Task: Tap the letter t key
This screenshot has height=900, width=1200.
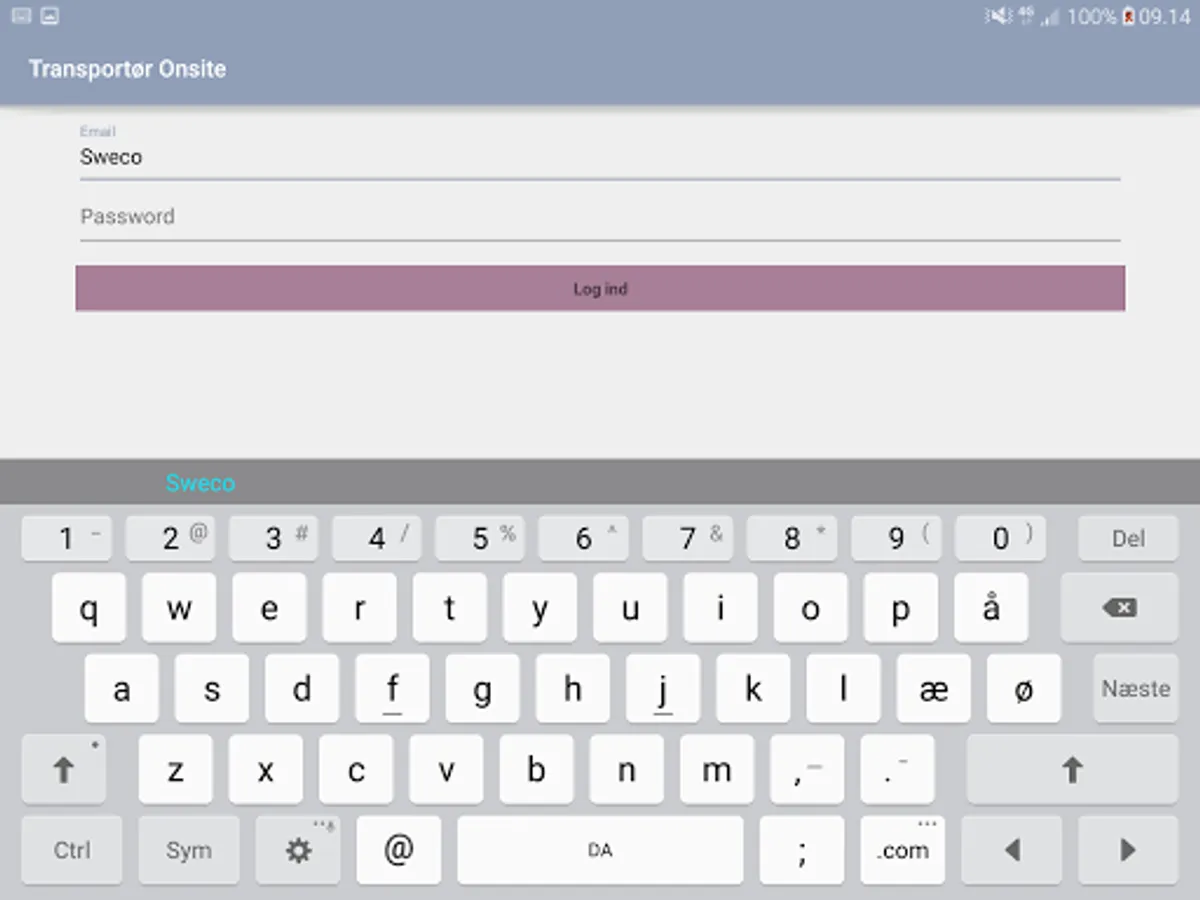Action: click(450, 608)
